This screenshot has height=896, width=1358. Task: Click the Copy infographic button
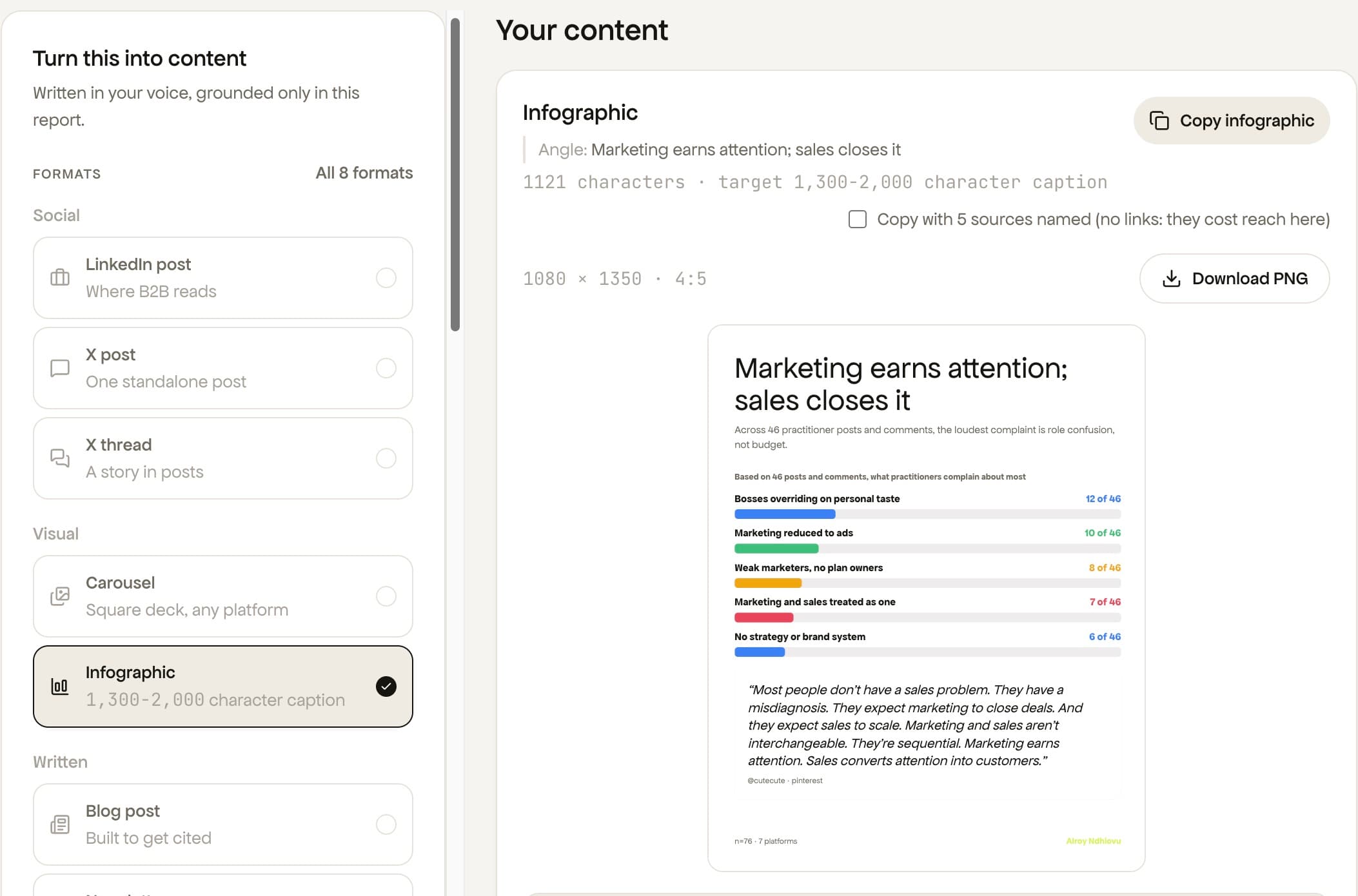point(1232,121)
